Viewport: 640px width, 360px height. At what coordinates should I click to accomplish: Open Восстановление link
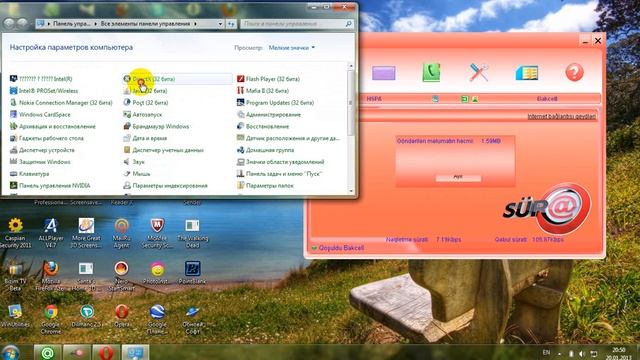(263, 126)
